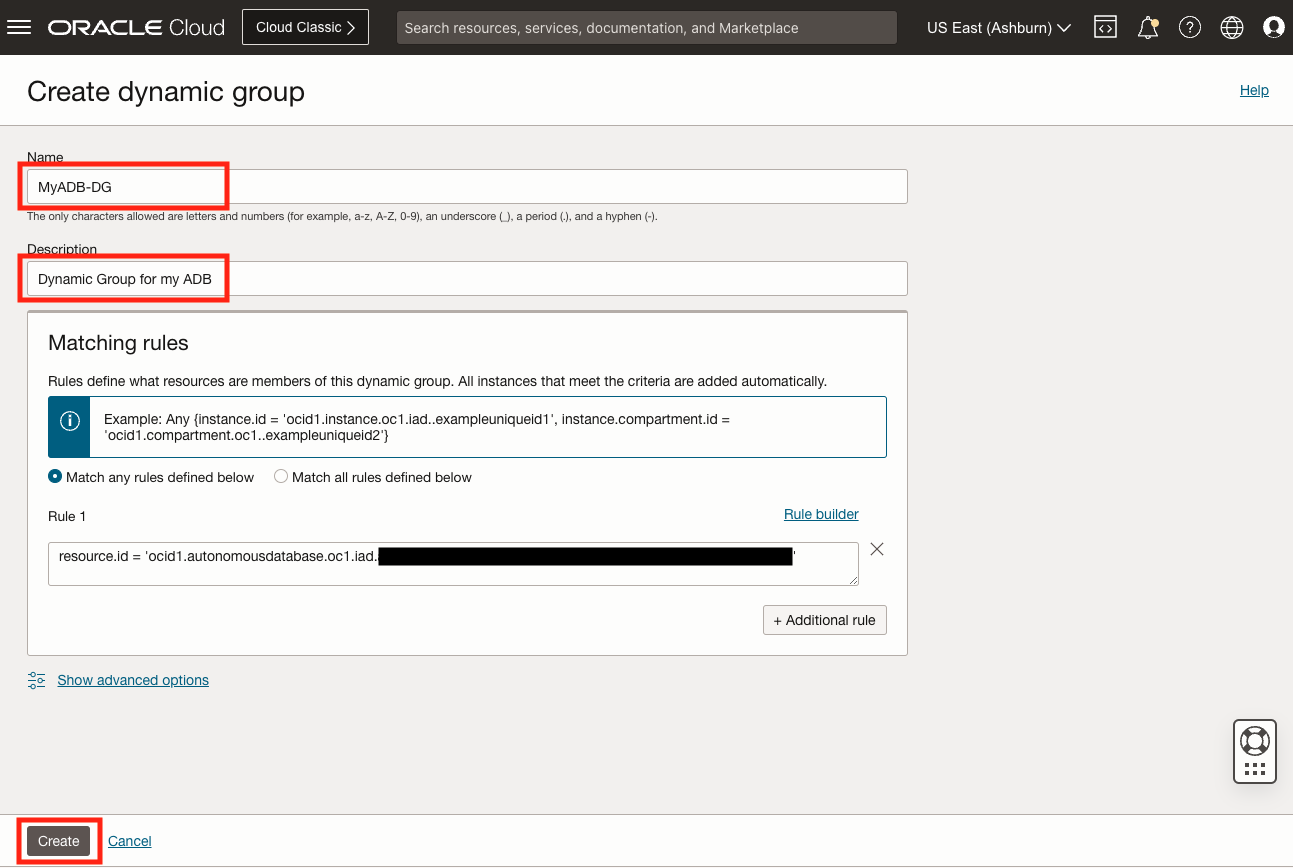
Task: Open the Developer tools console icon
Action: pos(1105,27)
